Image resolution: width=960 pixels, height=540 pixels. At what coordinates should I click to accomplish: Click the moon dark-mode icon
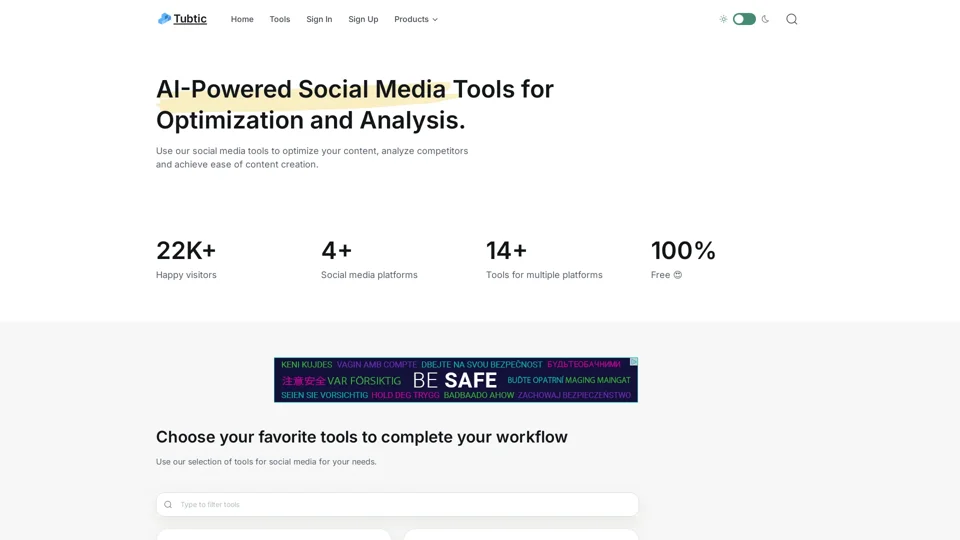[x=765, y=19]
